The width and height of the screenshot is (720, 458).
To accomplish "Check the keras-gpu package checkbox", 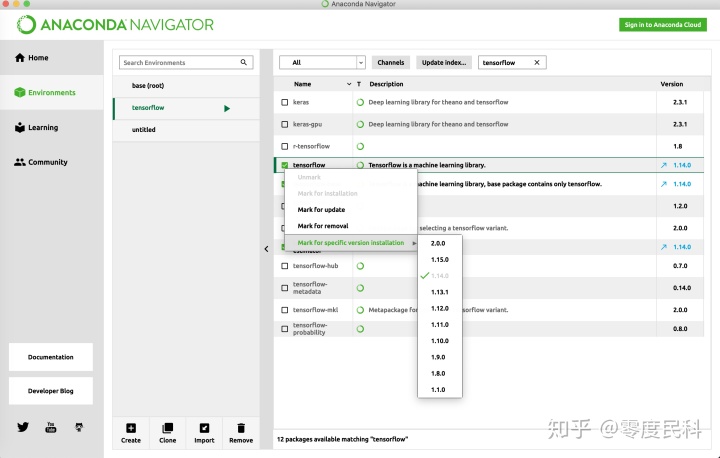I will click(x=285, y=124).
